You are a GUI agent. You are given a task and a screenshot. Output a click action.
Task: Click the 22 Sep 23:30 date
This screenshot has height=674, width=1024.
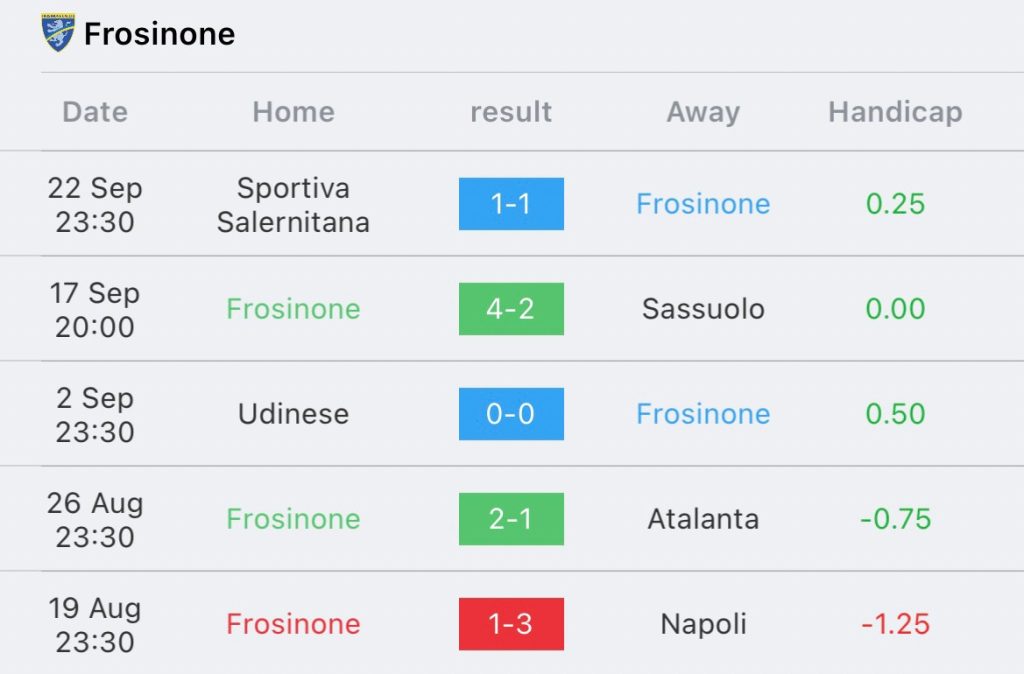click(x=95, y=204)
